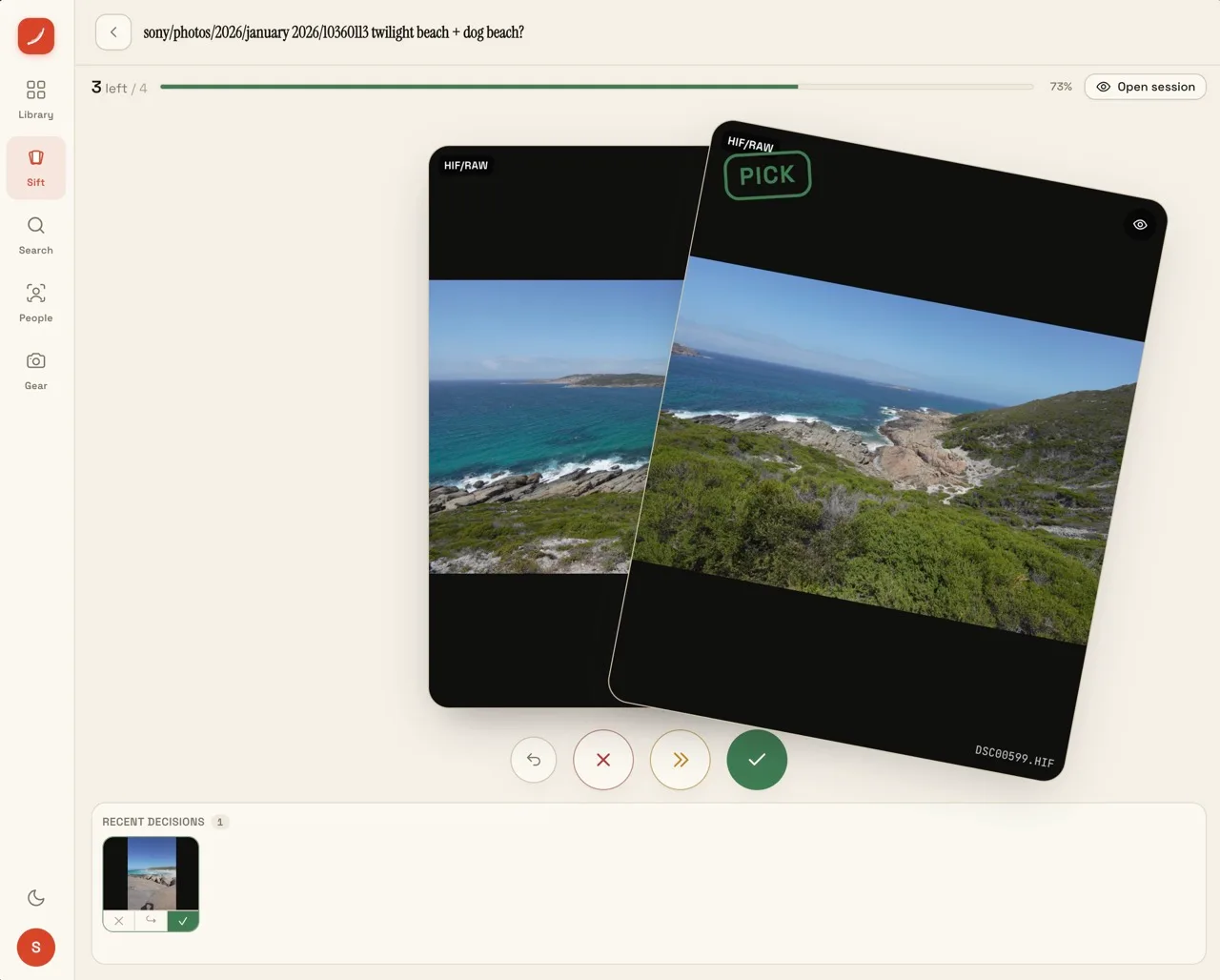Set recent decision thumbnail to picked
This screenshot has width=1220, height=980.
click(x=183, y=921)
